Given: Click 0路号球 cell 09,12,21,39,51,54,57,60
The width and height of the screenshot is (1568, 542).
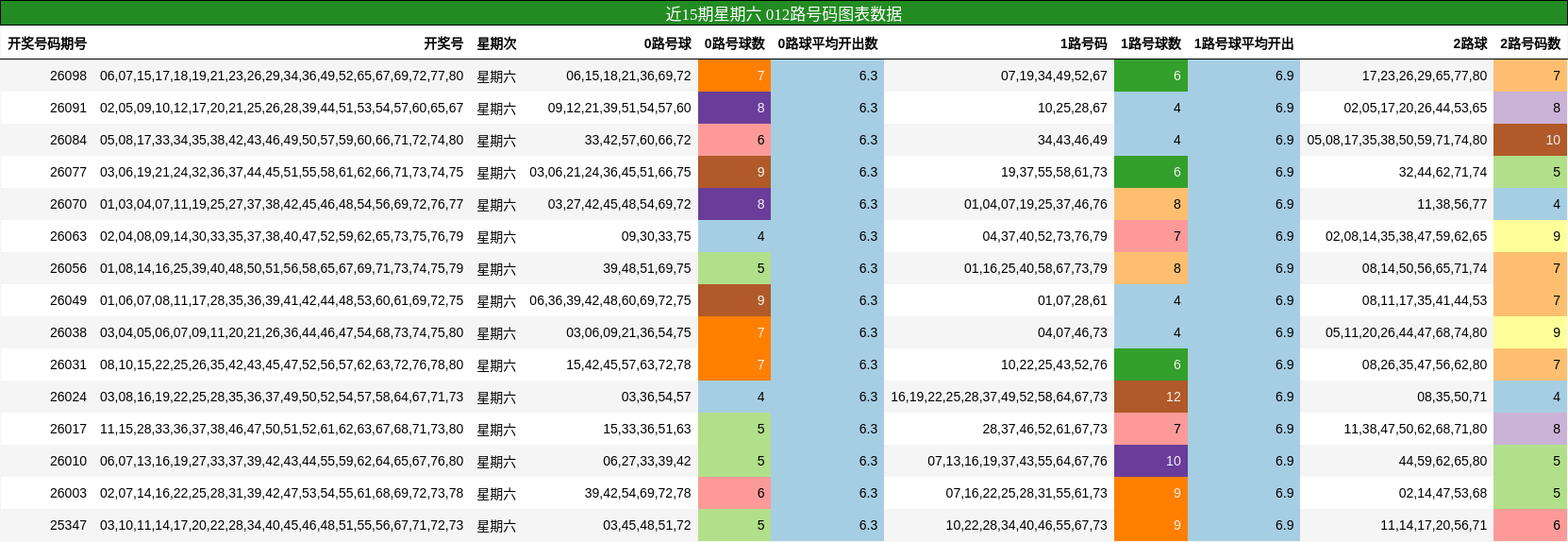Looking at the screenshot, I should point(619,108).
